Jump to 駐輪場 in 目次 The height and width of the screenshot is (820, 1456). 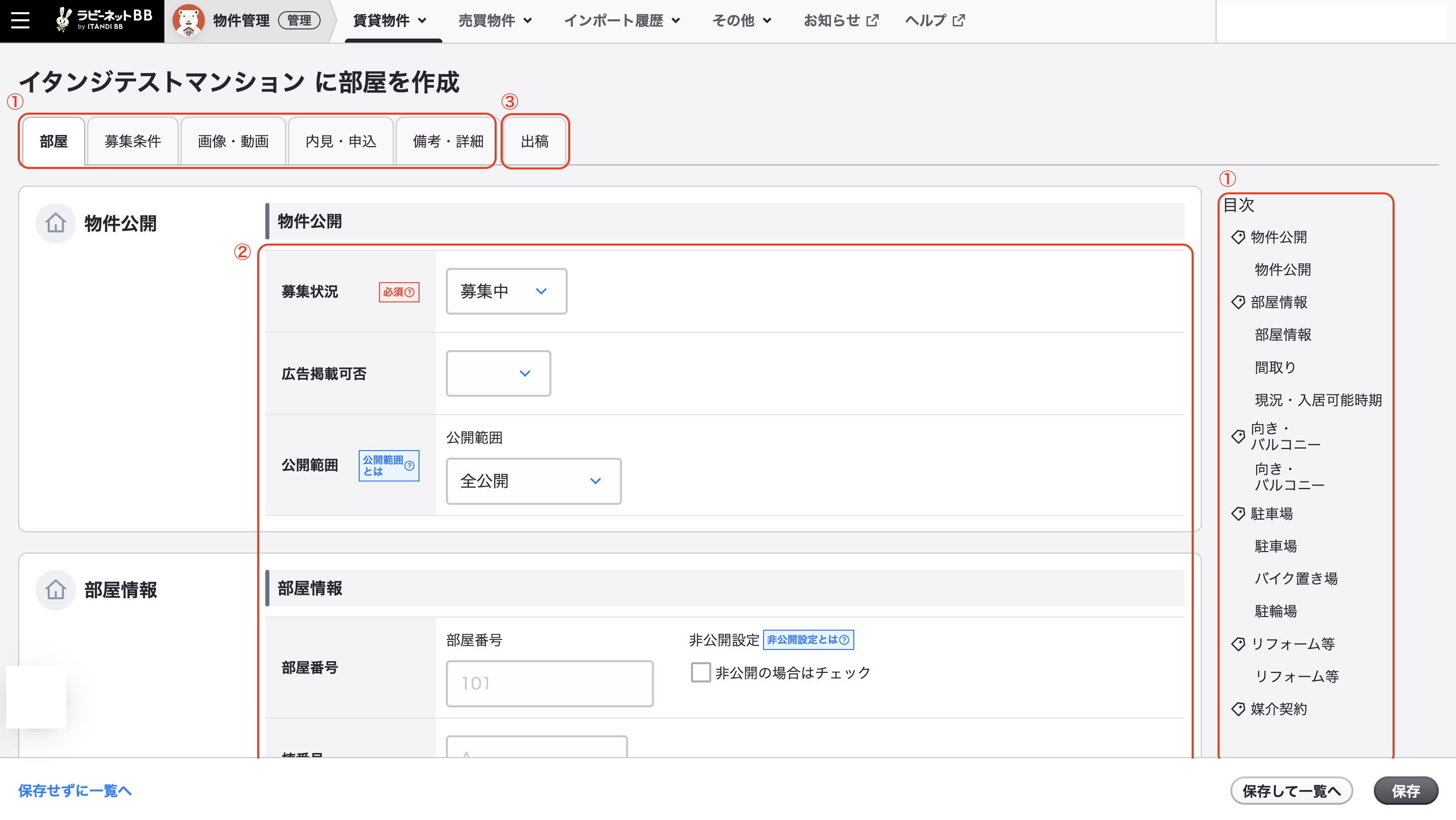click(1276, 611)
